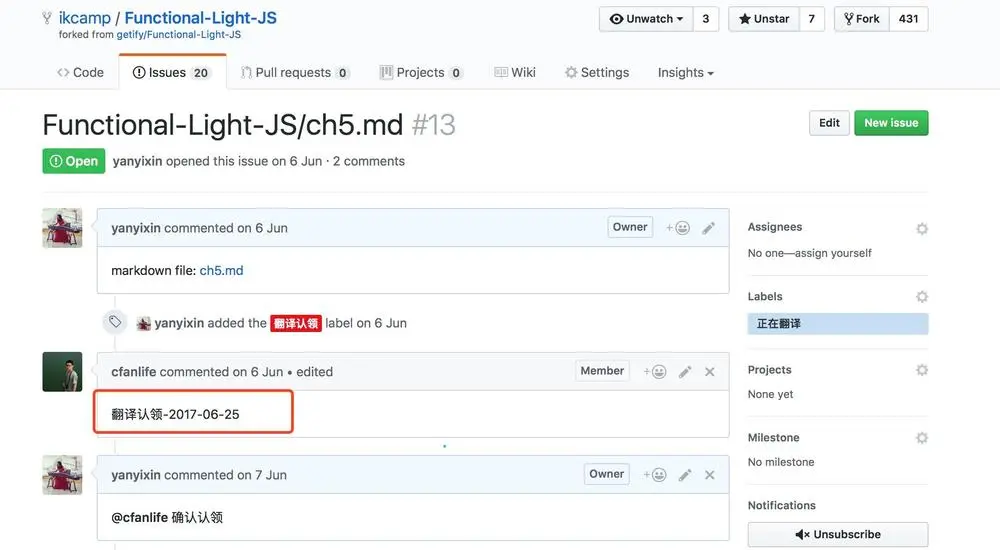This screenshot has width=1000, height=550.
Task: Add reaction to cfanlife's comment
Action: tap(654, 371)
